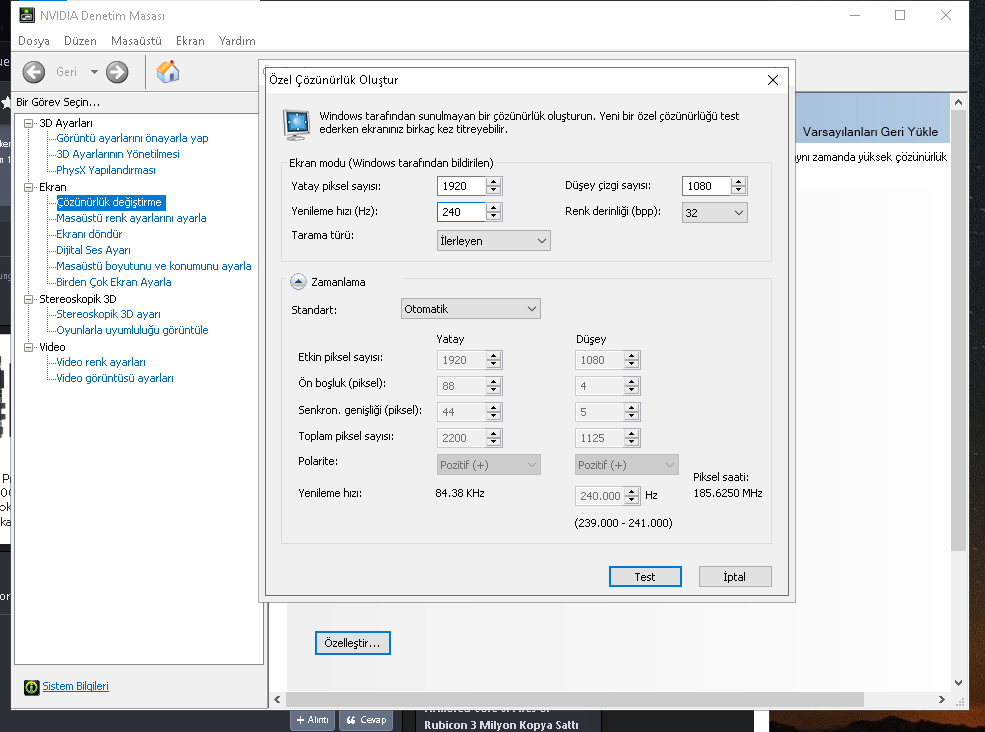Minimize the NVIDIA Denetim Masası window
Image resolution: width=985 pixels, height=732 pixels.
point(855,15)
